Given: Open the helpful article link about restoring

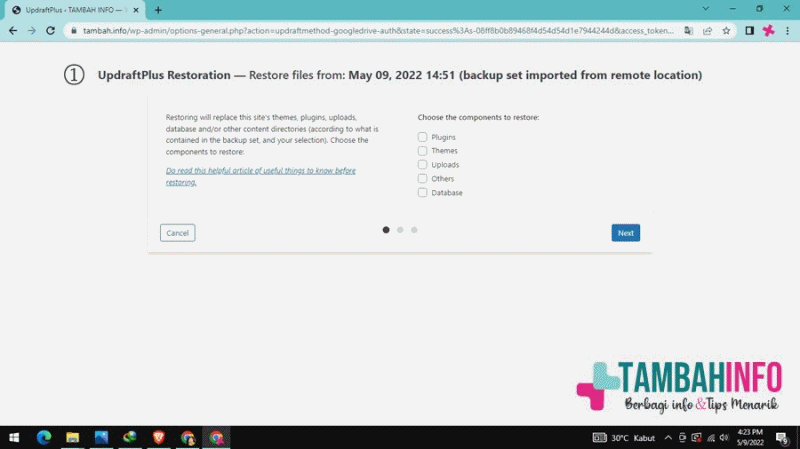Looking at the screenshot, I should (260, 176).
